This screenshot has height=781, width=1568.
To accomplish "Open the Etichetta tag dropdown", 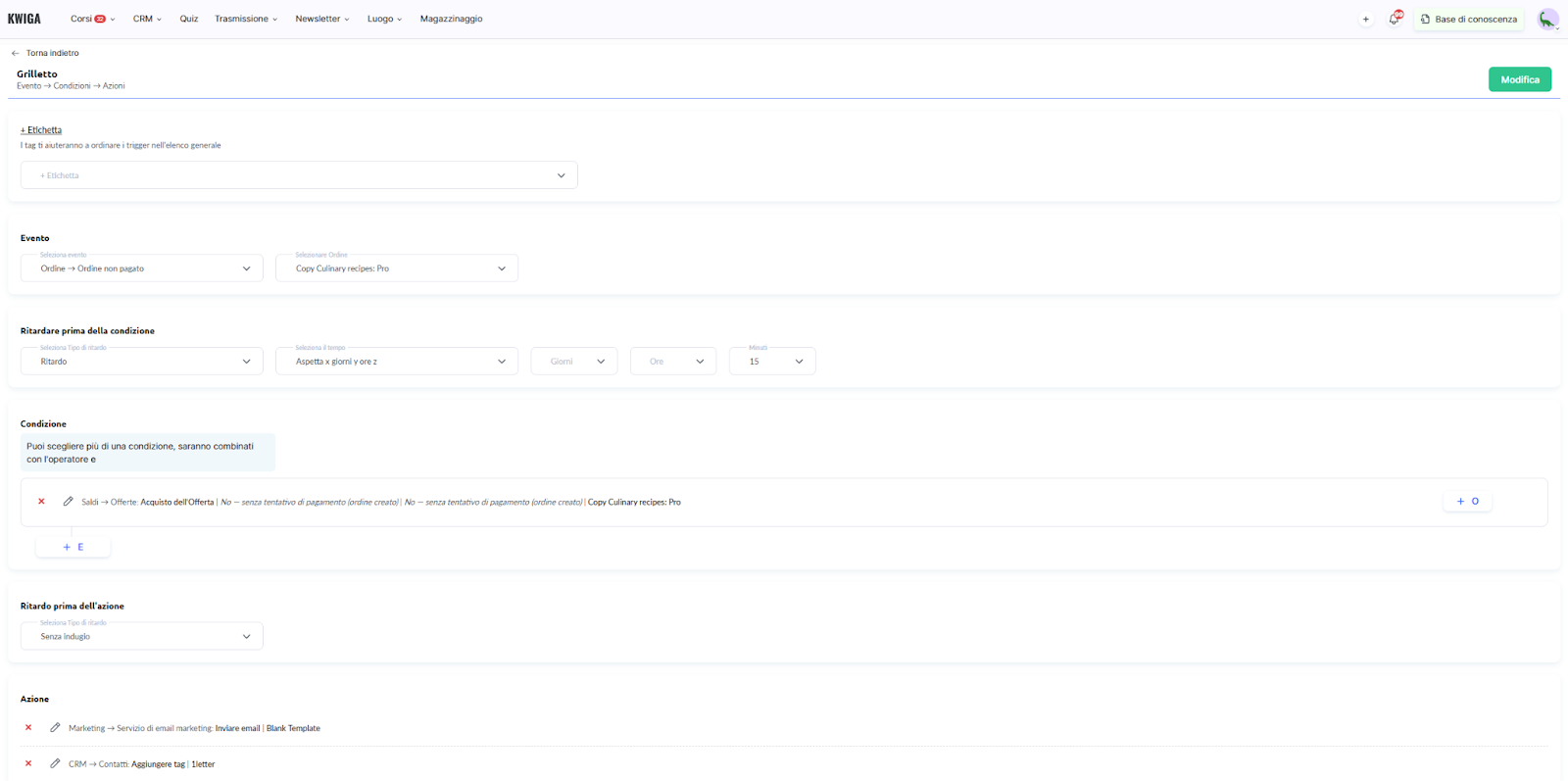I will click(x=299, y=175).
